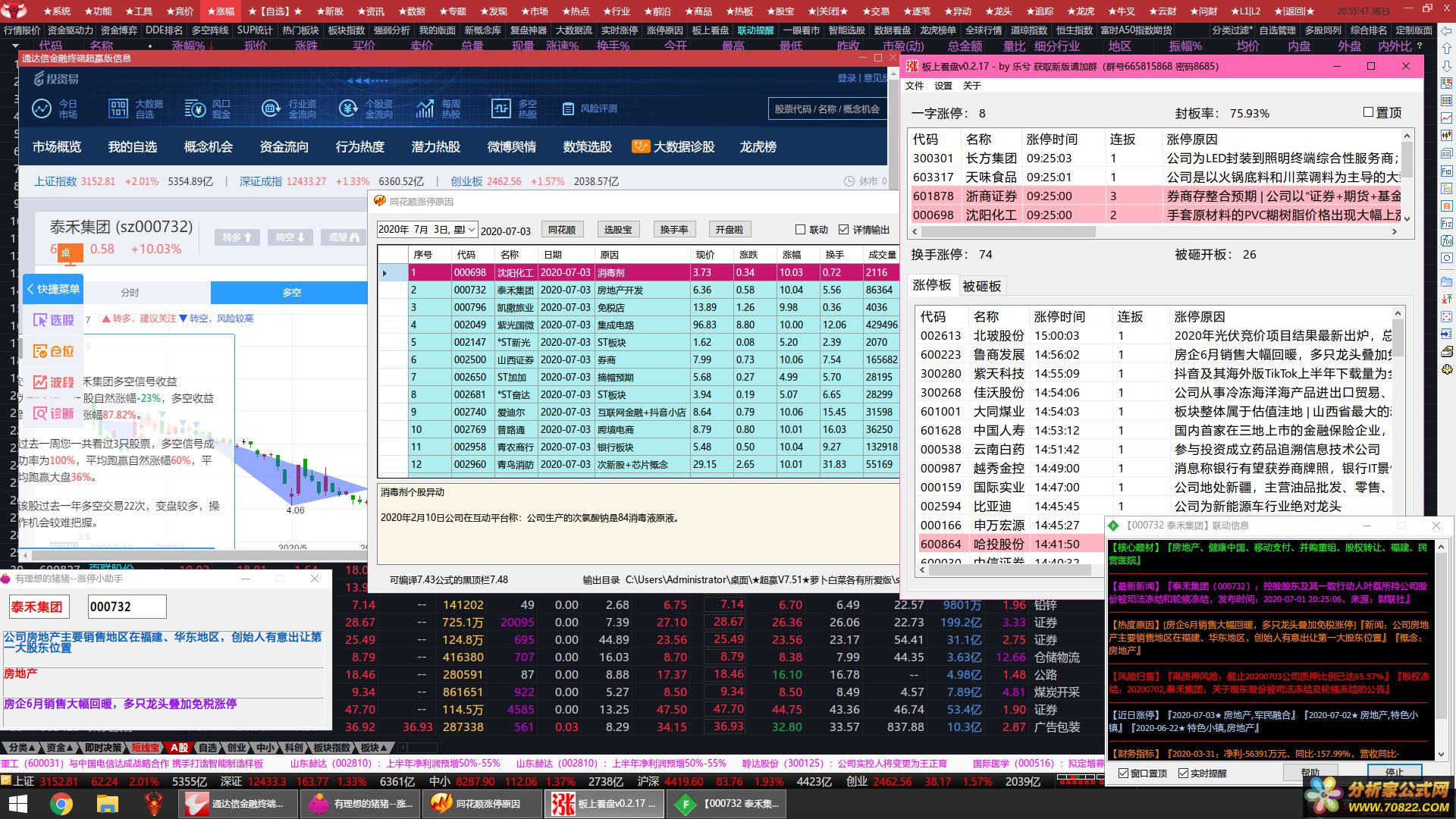Open 个股资金流向 icon
Viewport: 1456px width, 819px height.
point(348,108)
